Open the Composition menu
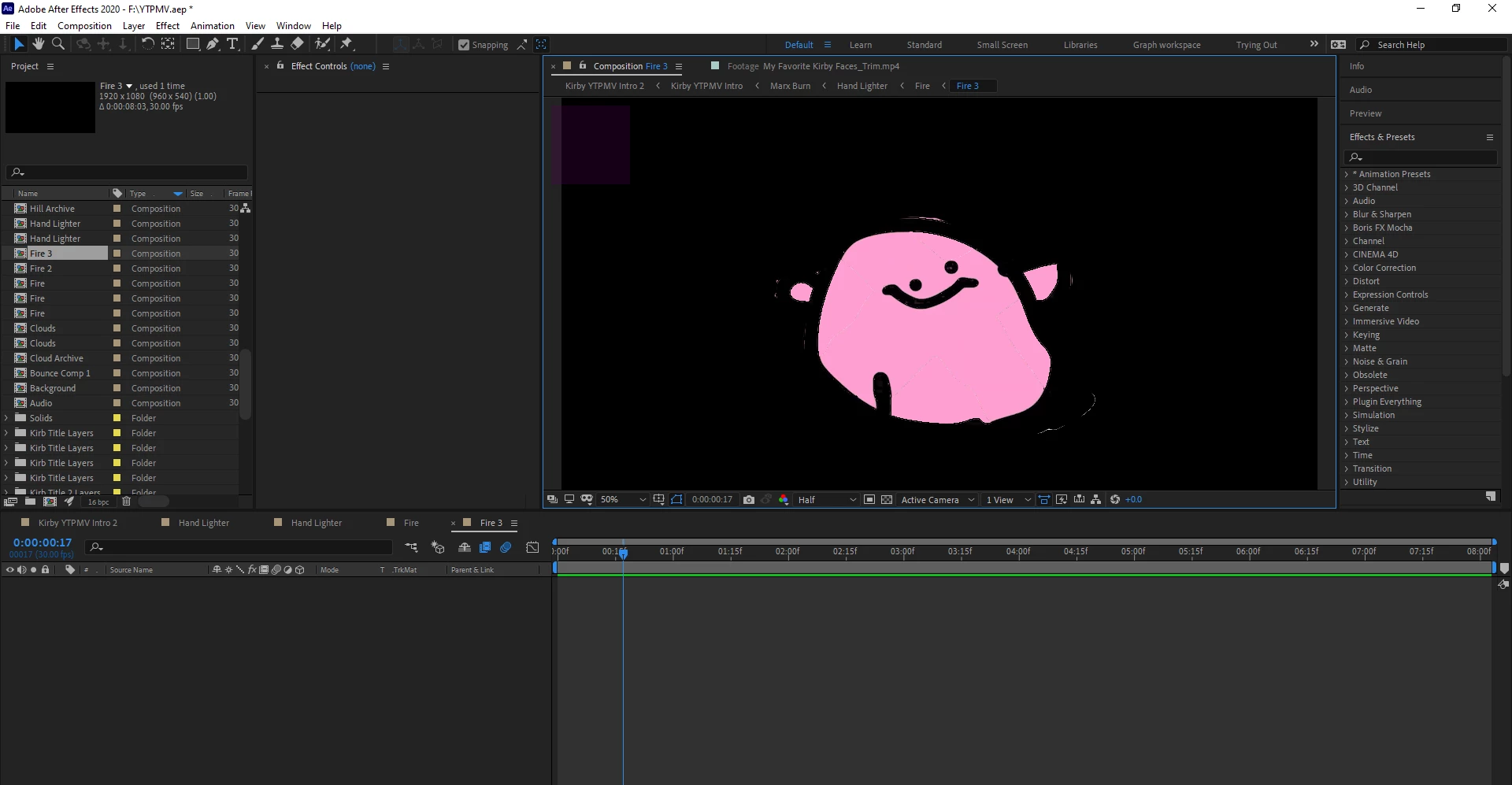Screen dimensions: 1512x785 pyautogui.click(x=84, y=25)
